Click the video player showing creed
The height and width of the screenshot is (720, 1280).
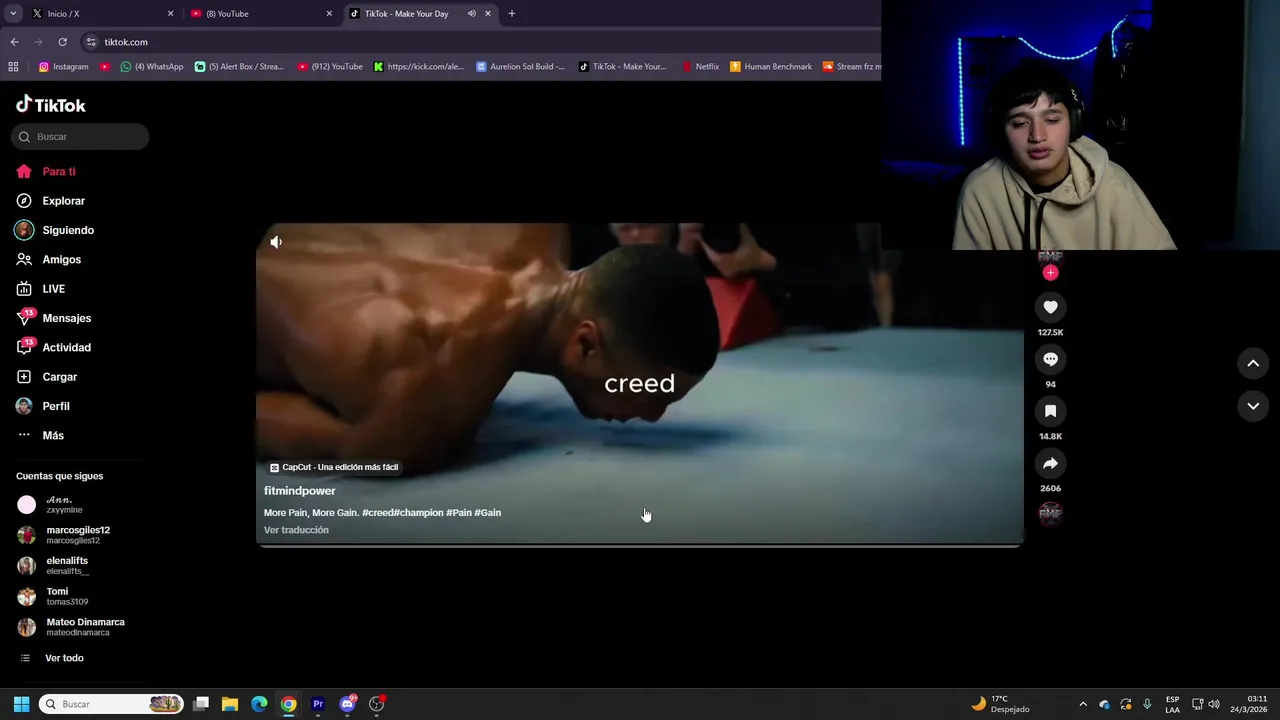click(x=640, y=384)
